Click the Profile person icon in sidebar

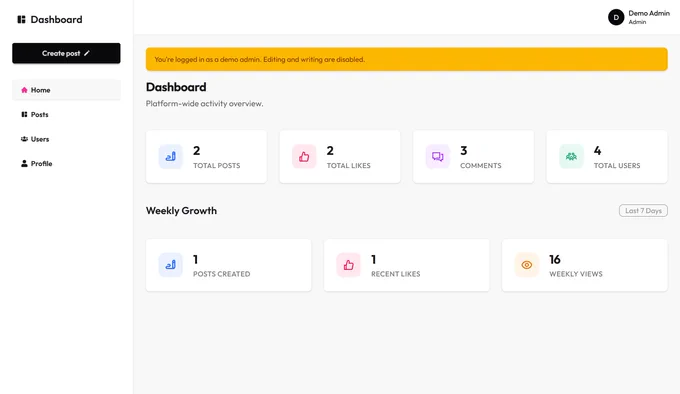coord(24,163)
